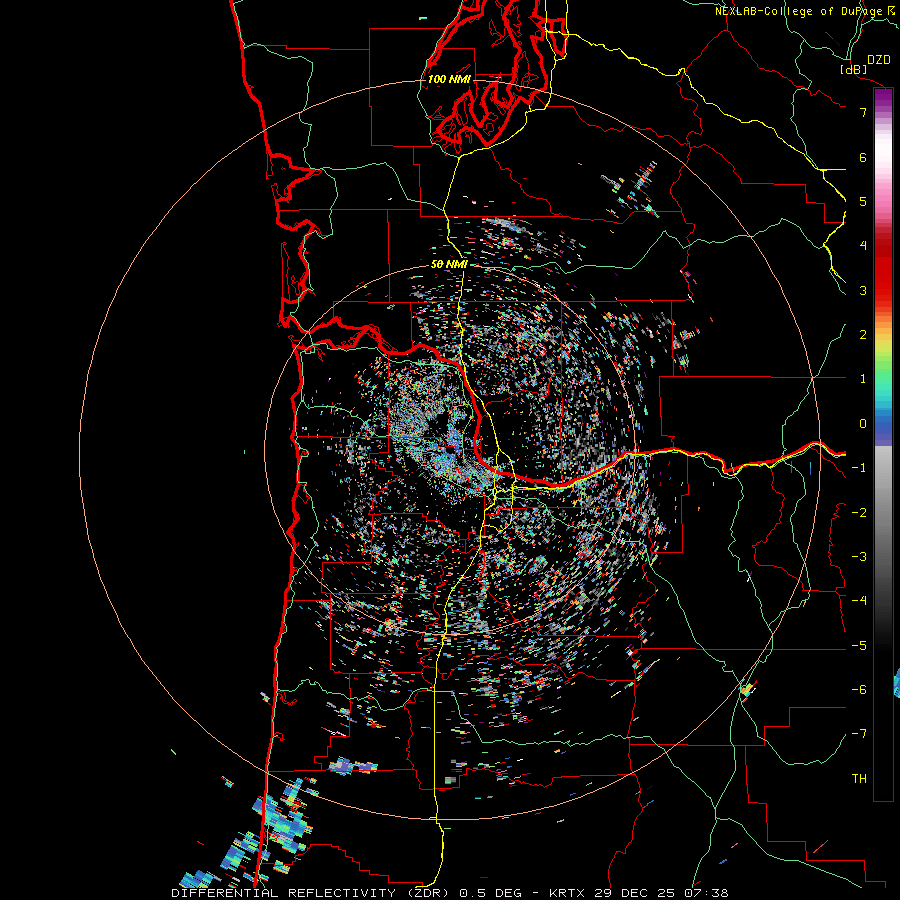Viewport: 900px width, 900px height.
Task: Click the -2 value on color scale
Action: pos(859,513)
